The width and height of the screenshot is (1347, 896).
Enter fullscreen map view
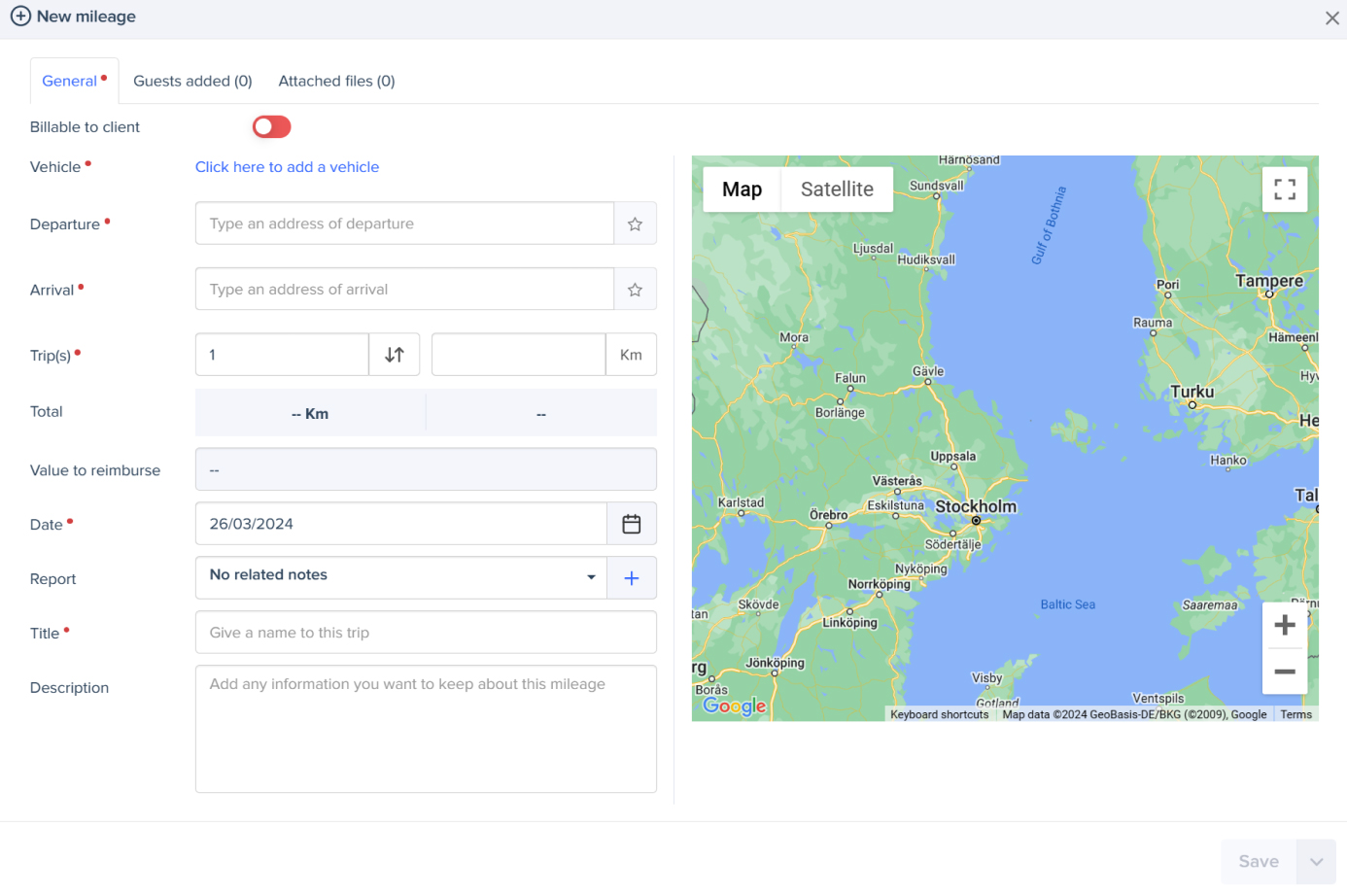coord(1284,190)
